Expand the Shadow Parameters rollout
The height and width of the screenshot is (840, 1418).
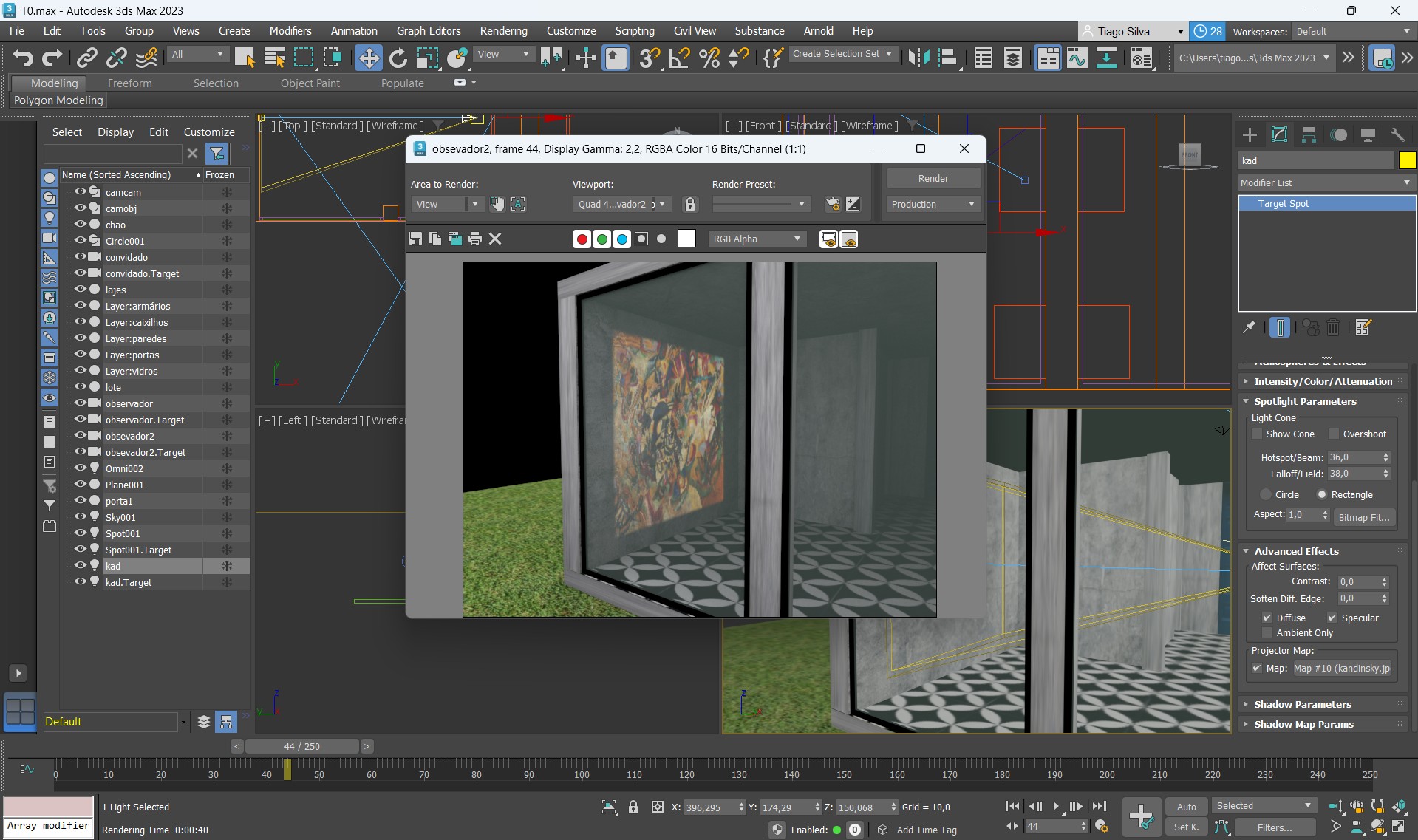click(1302, 704)
